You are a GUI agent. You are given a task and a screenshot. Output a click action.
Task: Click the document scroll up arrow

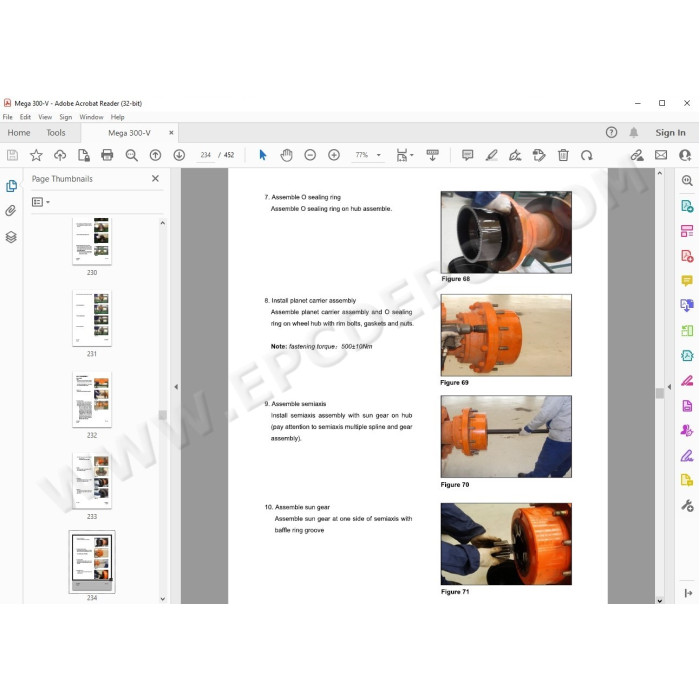click(x=659, y=173)
